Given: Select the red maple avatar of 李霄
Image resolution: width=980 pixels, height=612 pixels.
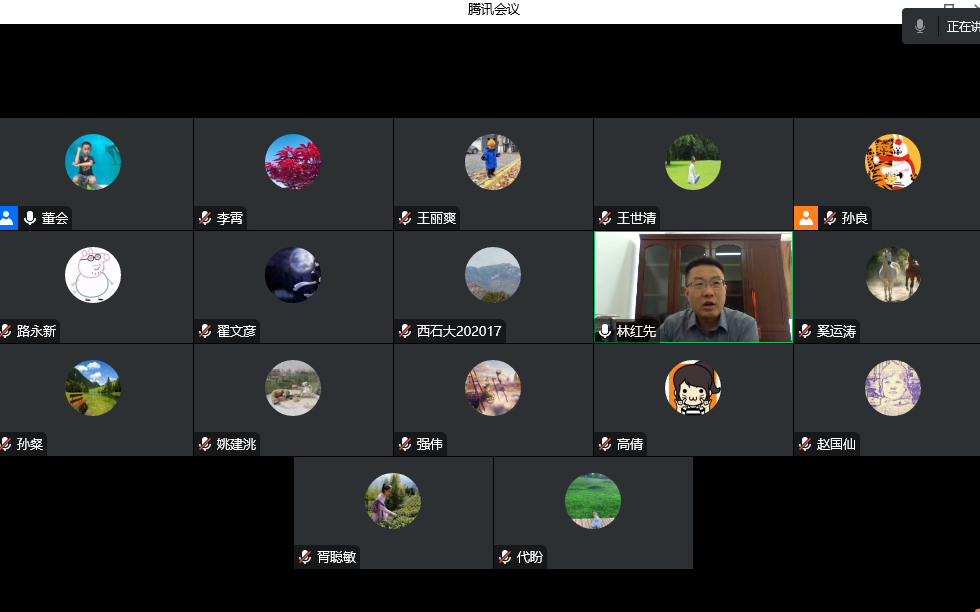Looking at the screenshot, I should click(x=293, y=162).
